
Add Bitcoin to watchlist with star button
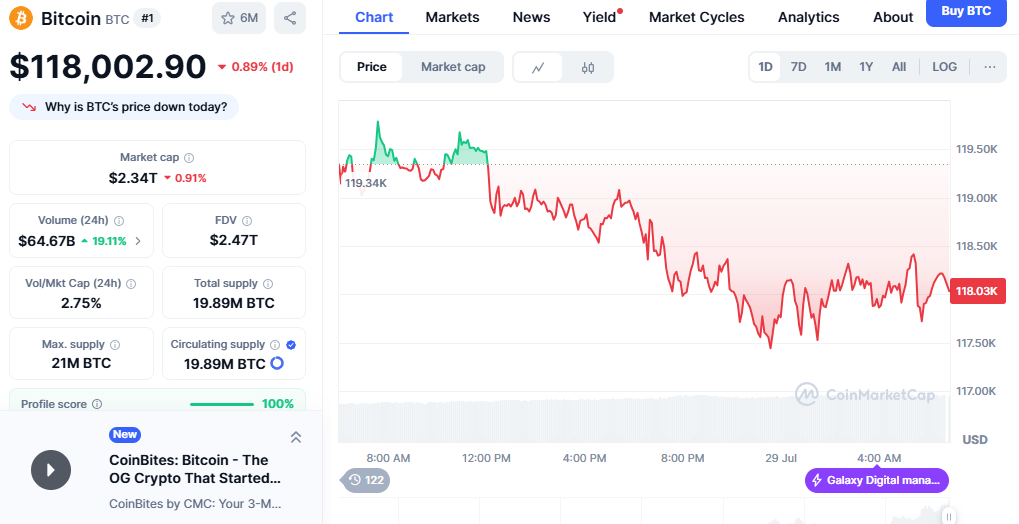pyautogui.click(x=238, y=18)
